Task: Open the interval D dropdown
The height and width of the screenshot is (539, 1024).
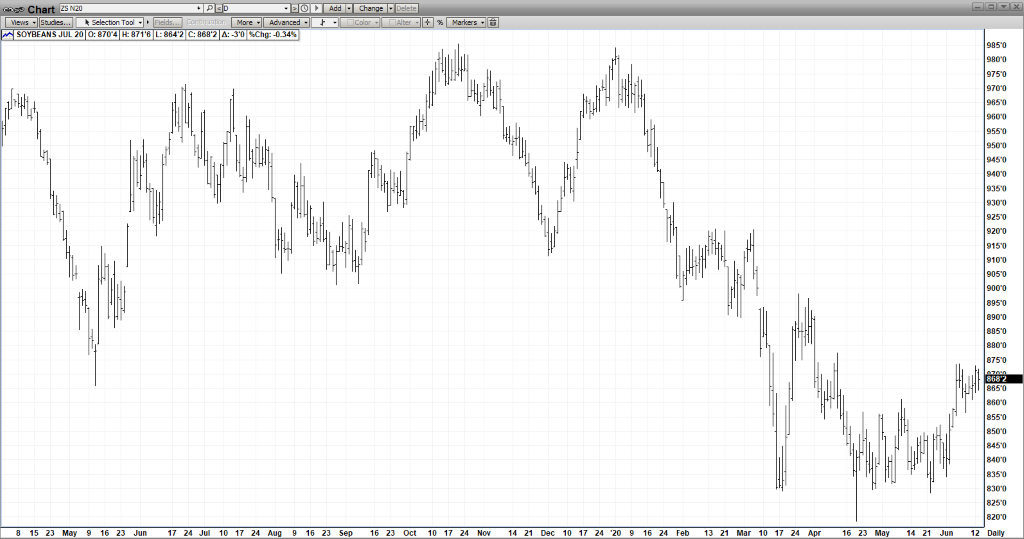Action: tap(286, 8)
